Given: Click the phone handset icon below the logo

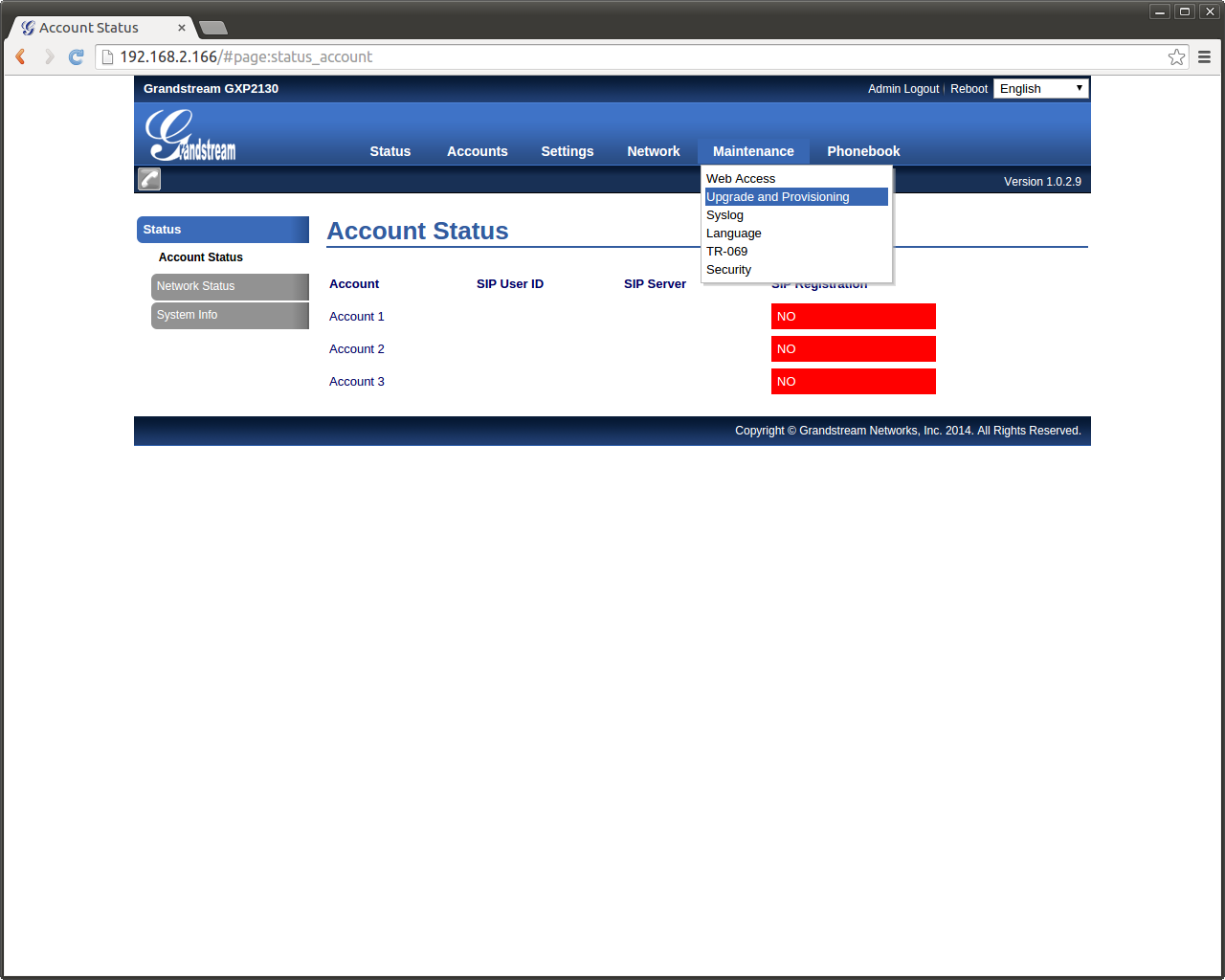Looking at the screenshot, I should point(149,179).
